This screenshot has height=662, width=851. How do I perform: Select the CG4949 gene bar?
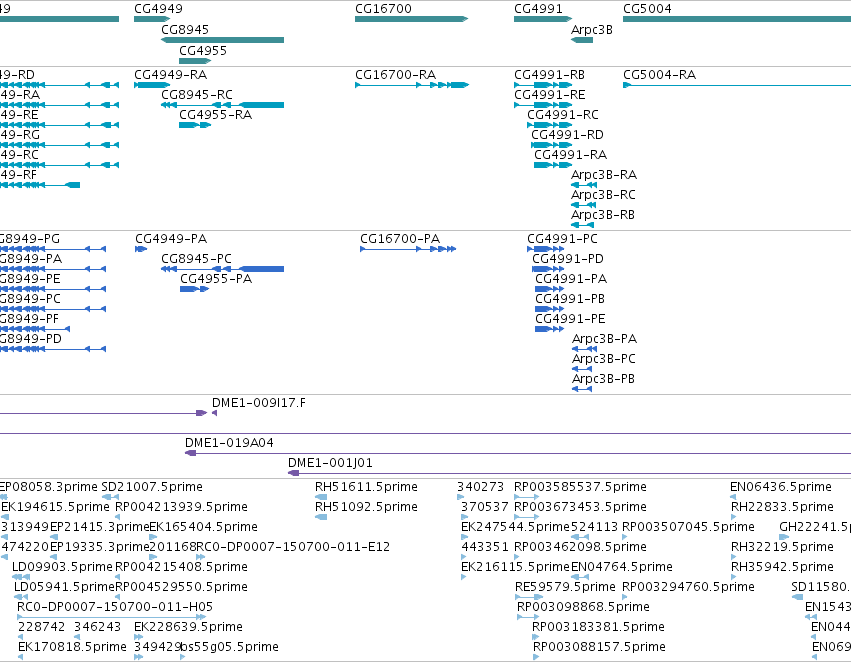[x=152, y=19]
